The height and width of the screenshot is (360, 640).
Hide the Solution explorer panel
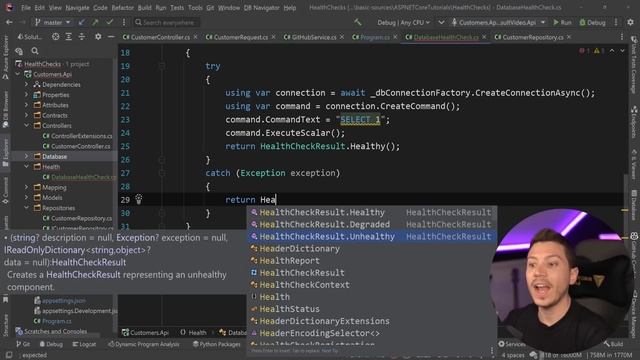click(111, 37)
